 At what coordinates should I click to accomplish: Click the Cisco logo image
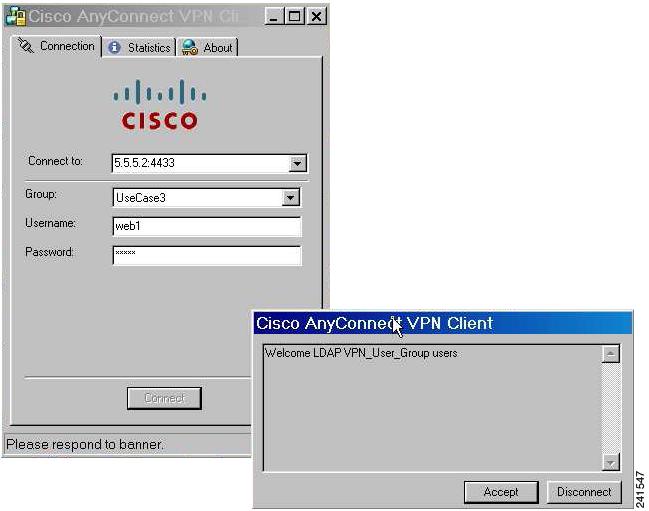point(160,105)
